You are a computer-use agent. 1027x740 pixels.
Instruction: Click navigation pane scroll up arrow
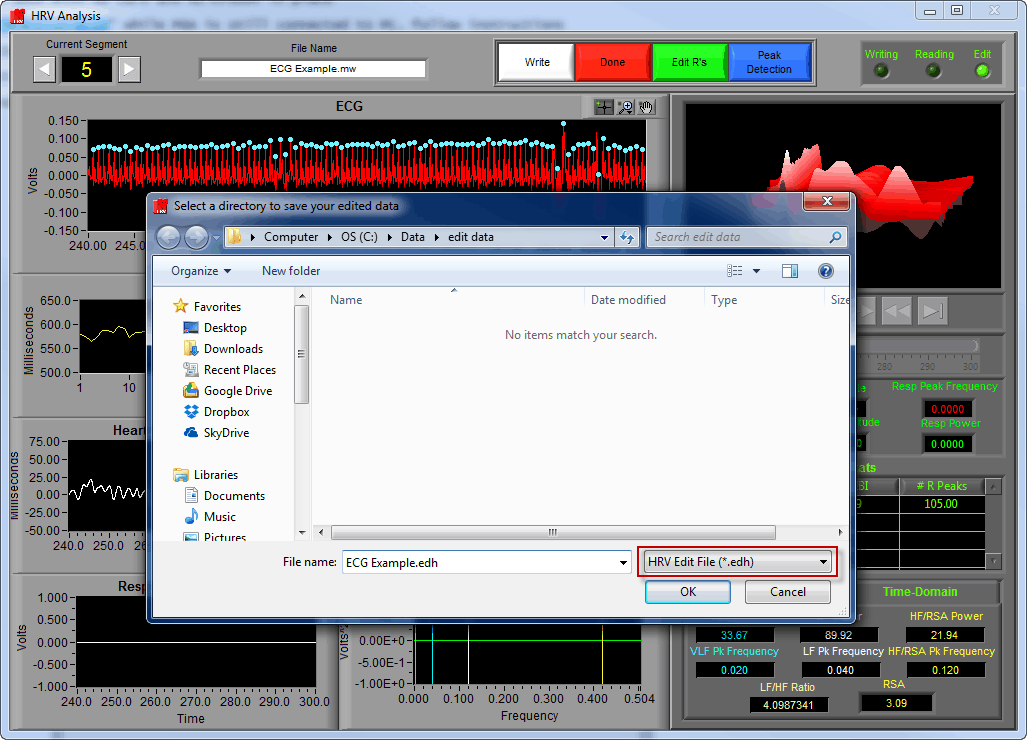click(302, 297)
